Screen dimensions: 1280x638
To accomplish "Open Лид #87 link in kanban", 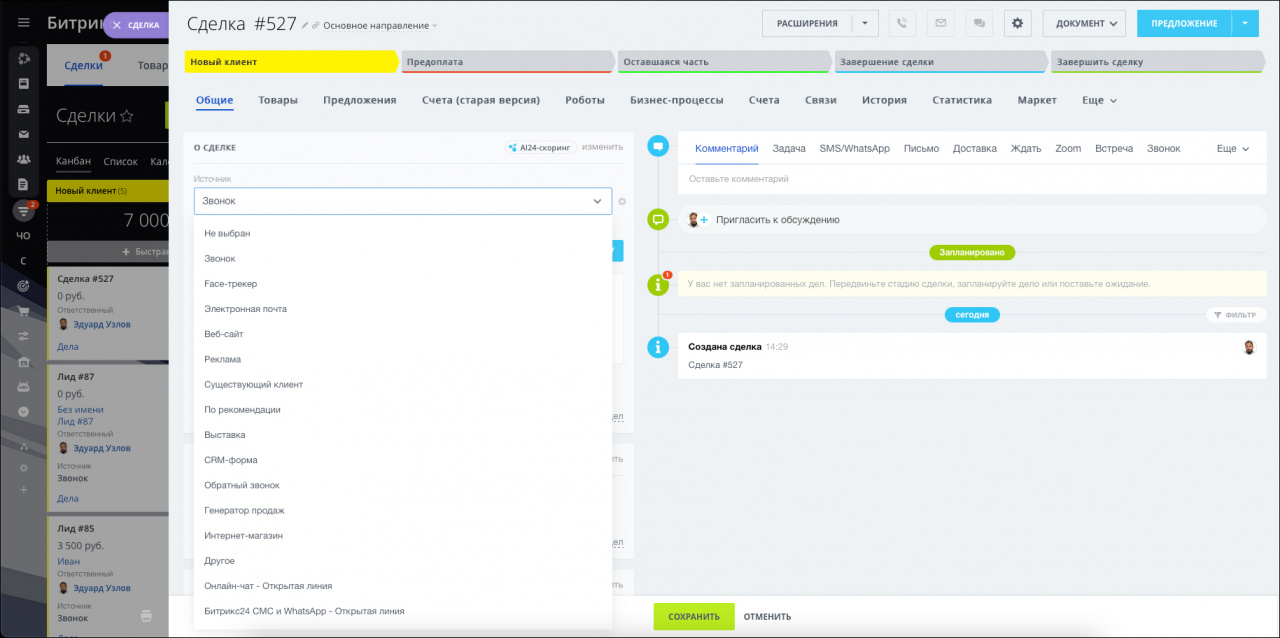I will pos(76,422).
